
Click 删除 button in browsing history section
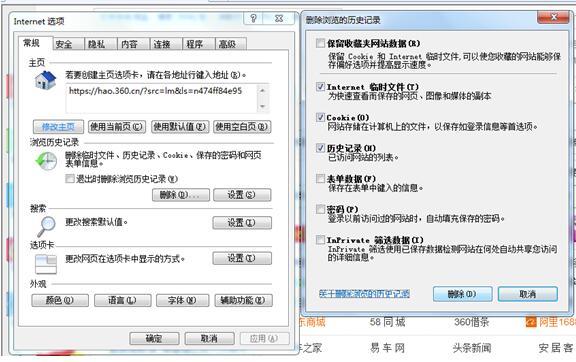click(181, 195)
